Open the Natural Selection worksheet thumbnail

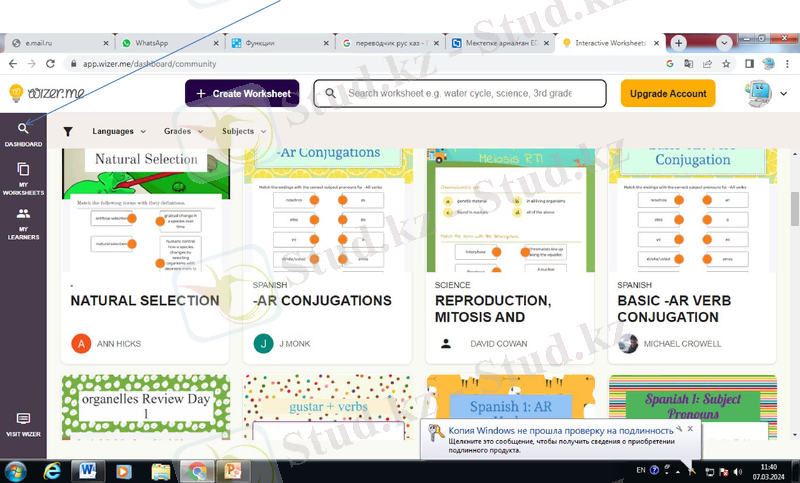tap(146, 210)
